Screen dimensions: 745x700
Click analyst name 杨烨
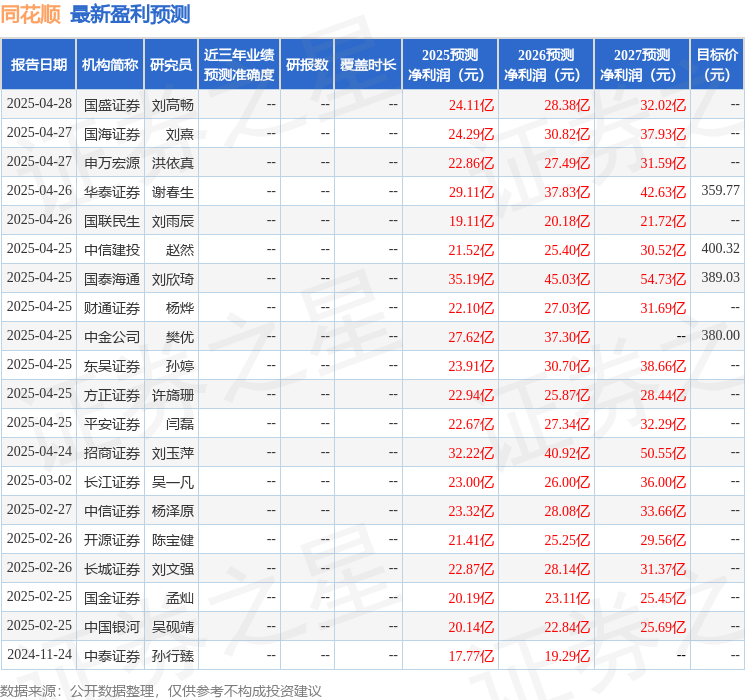(180, 308)
